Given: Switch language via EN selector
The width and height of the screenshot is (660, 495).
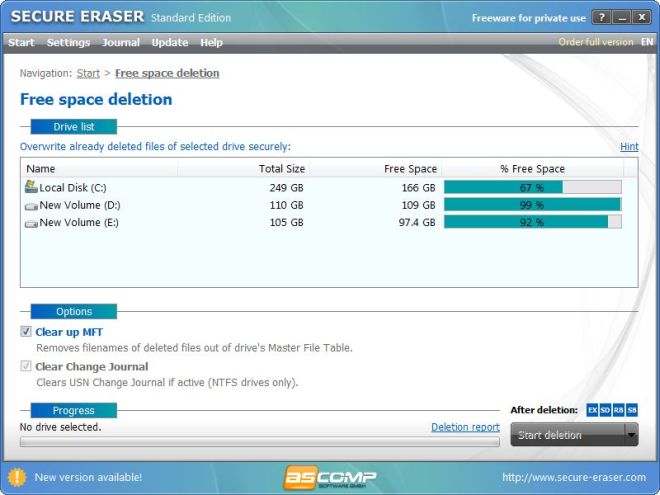Looking at the screenshot, I should (647, 42).
